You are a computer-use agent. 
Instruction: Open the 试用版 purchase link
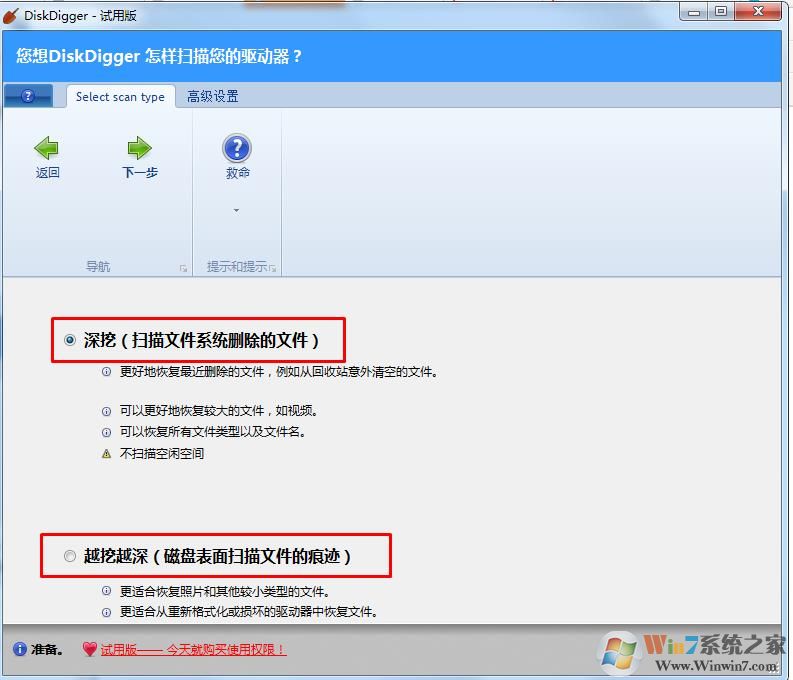coord(193,649)
